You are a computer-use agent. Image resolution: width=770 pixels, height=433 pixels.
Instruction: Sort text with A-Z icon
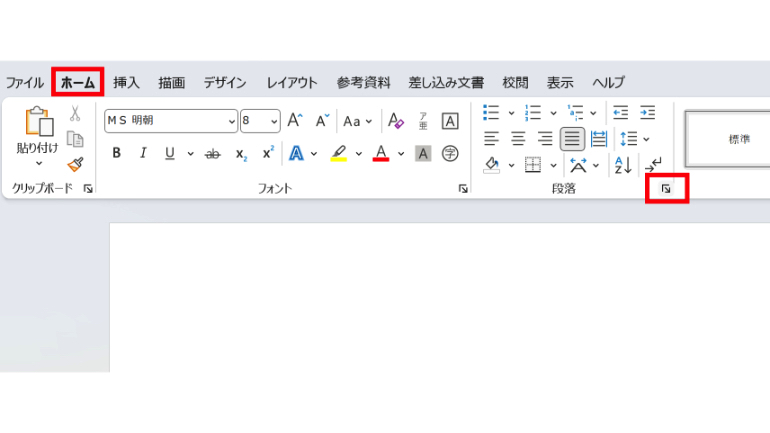(623, 165)
